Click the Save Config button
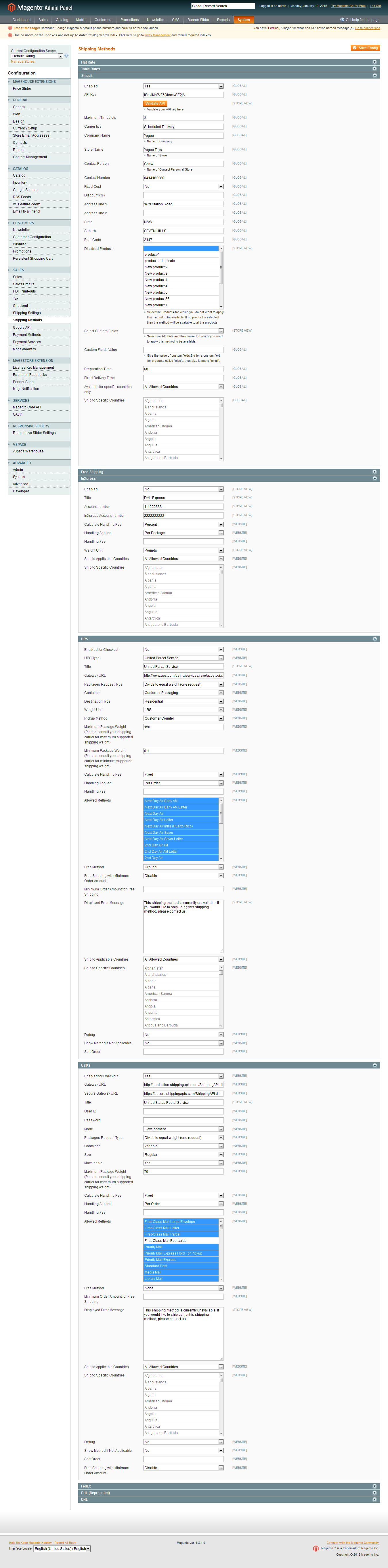 click(366, 48)
